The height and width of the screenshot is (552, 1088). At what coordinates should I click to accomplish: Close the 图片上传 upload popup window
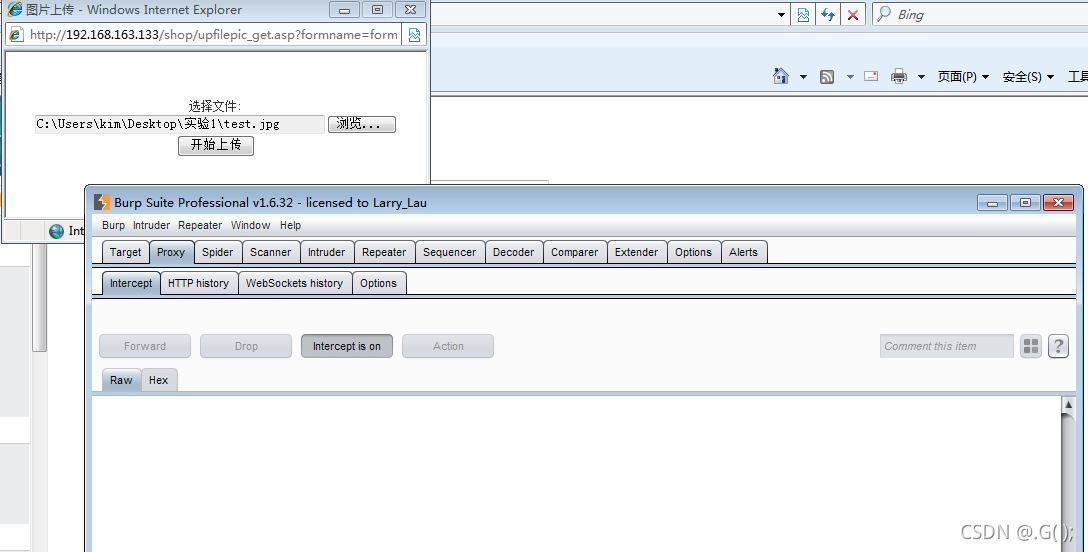[410, 10]
